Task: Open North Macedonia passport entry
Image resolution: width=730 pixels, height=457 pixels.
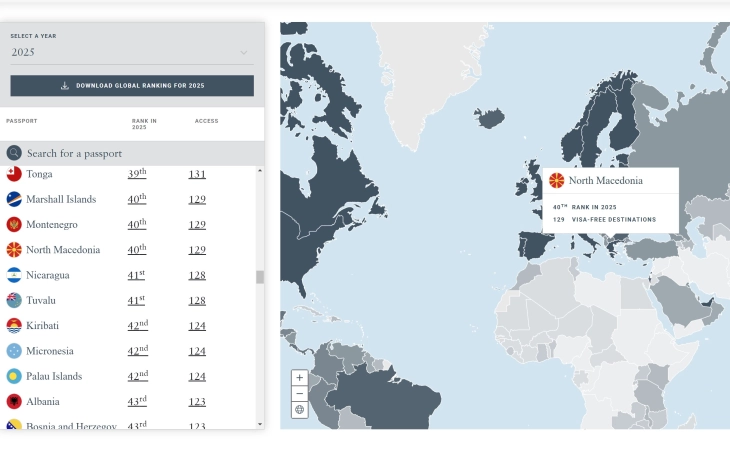Action: [63, 250]
